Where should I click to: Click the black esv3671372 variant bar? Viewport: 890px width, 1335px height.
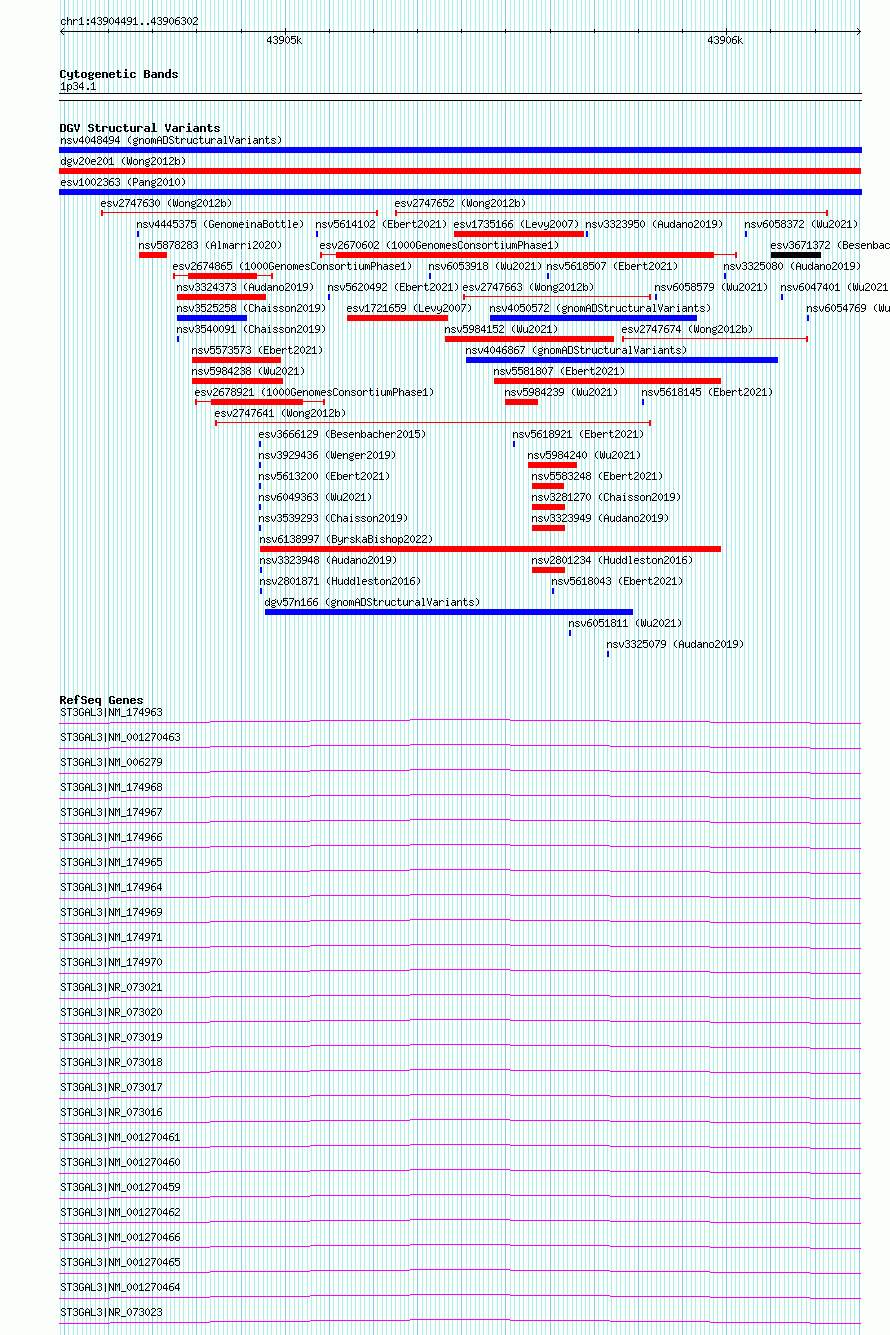click(796, 255)
